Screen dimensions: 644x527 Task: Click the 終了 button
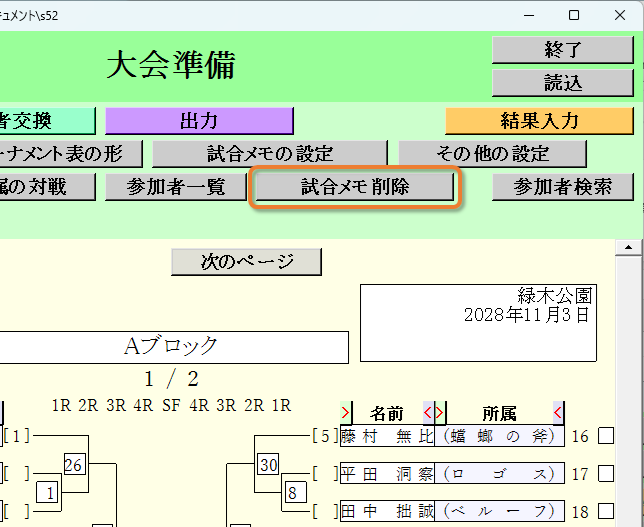coord(563,50)
